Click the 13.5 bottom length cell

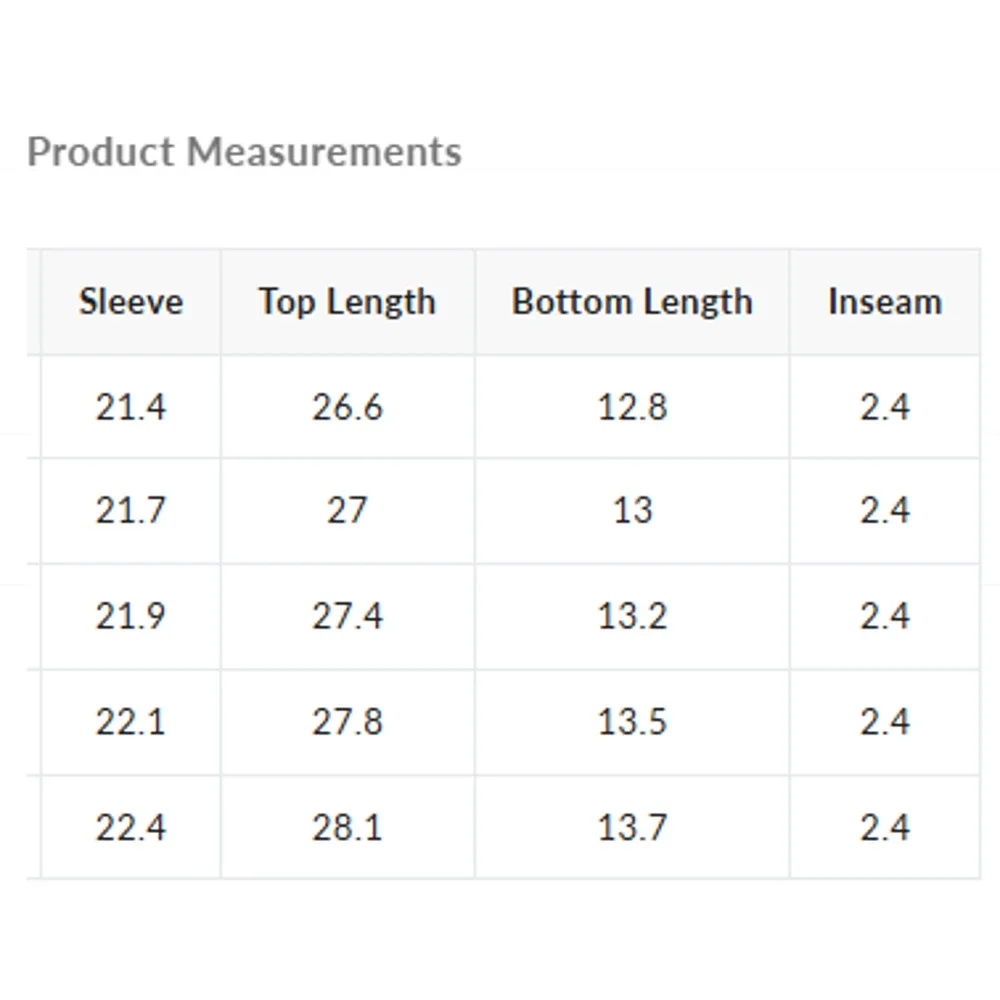point(632,723)
